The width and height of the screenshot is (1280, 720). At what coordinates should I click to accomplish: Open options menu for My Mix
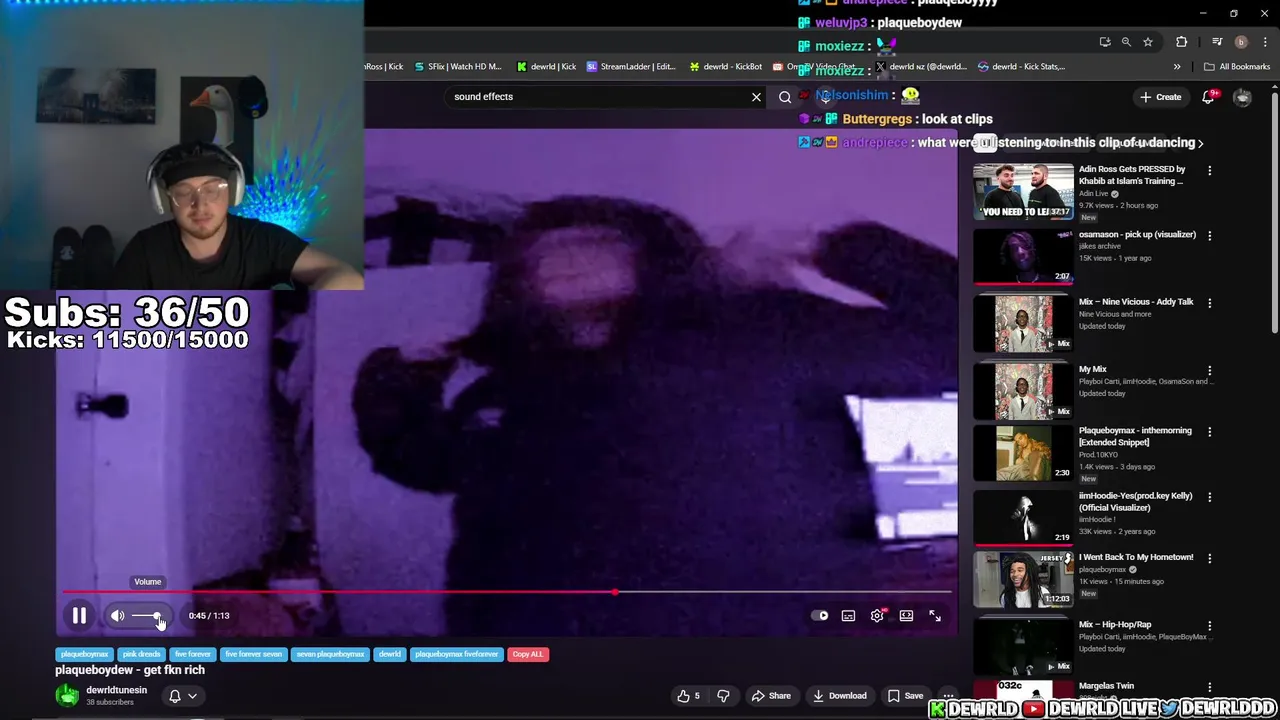1209,370
